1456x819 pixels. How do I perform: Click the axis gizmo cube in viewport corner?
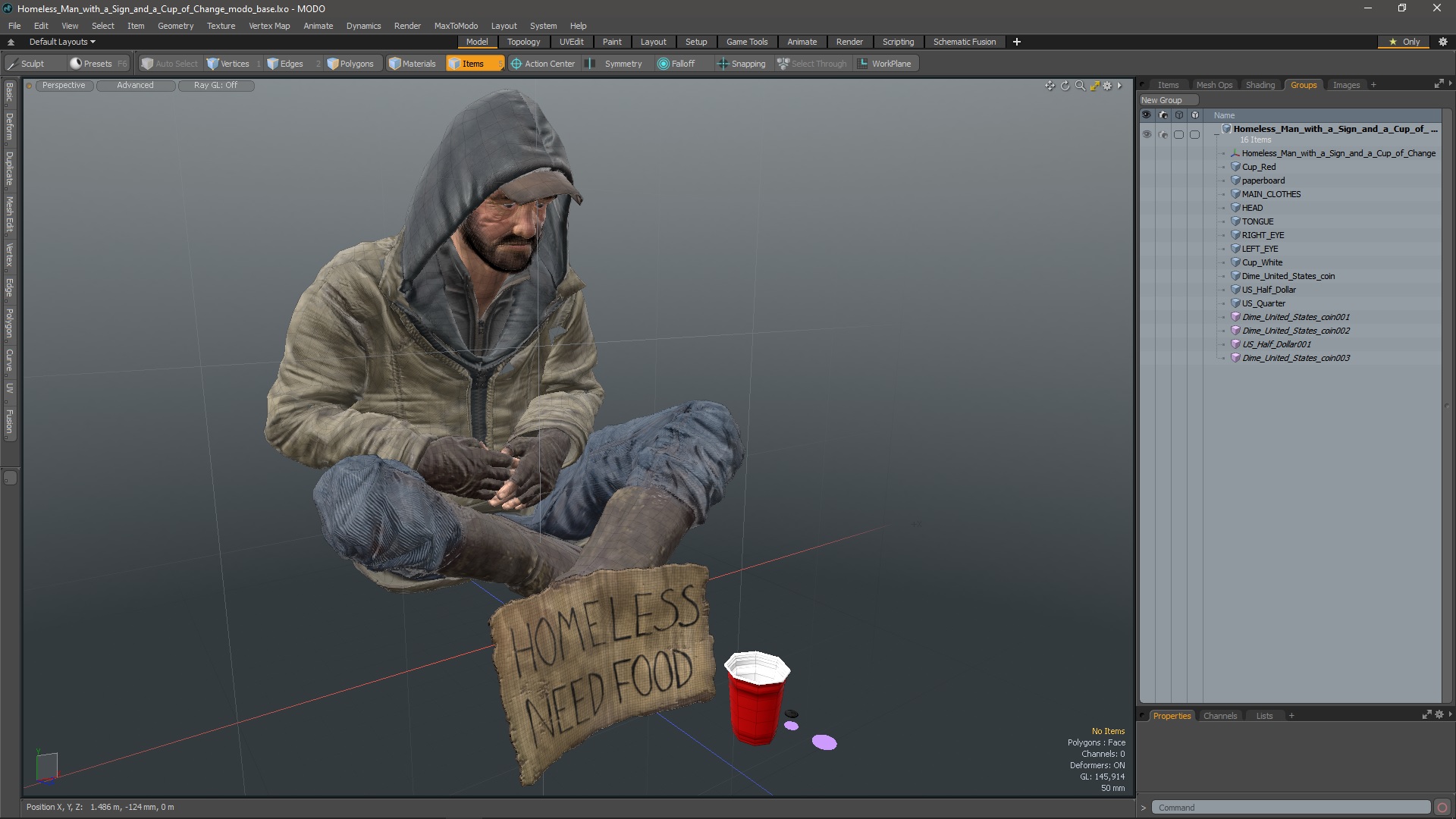click(46, 765)
